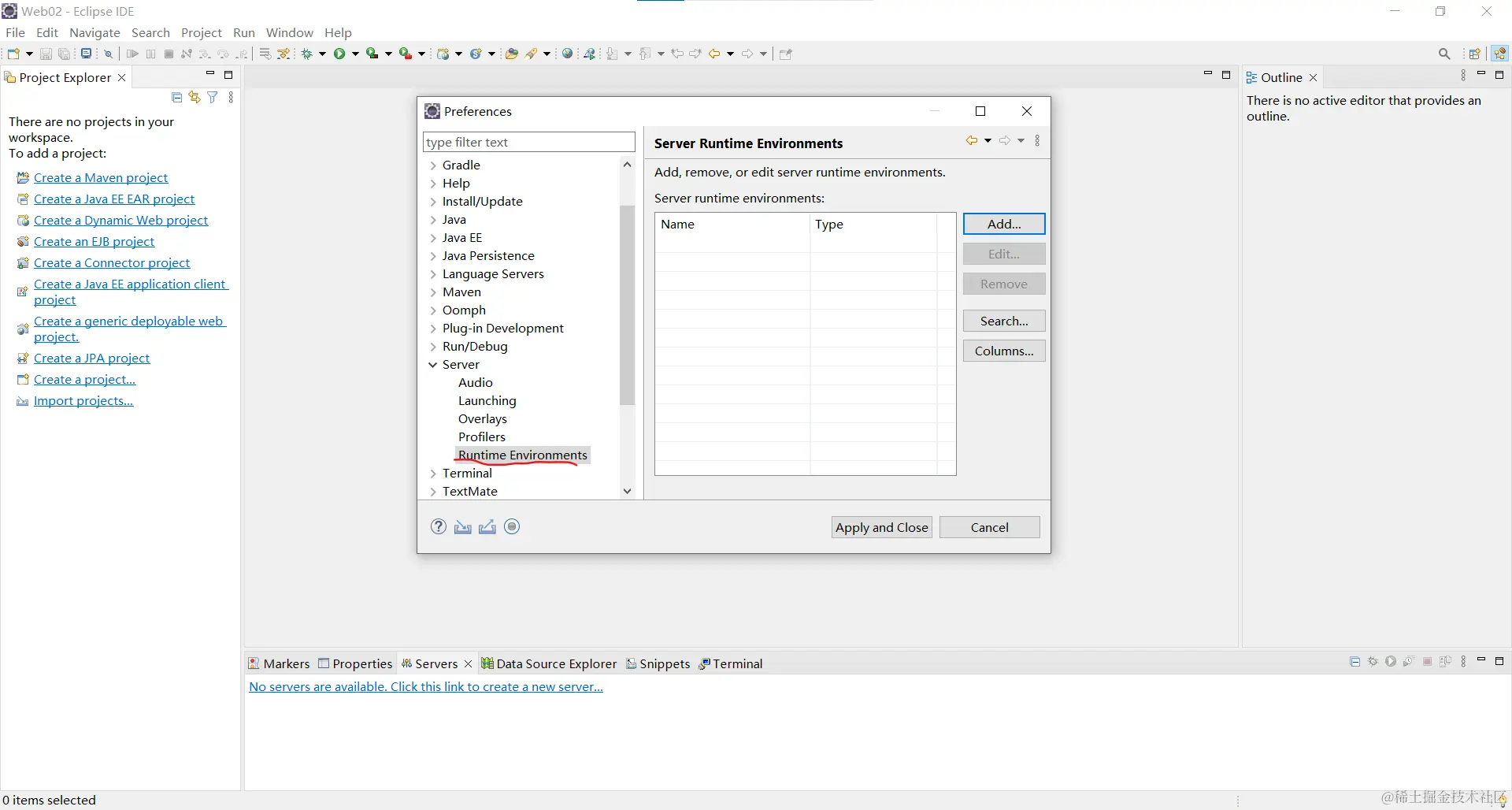Click the Export preferences icon
1512x810 pixels.
tap(487, 526)
